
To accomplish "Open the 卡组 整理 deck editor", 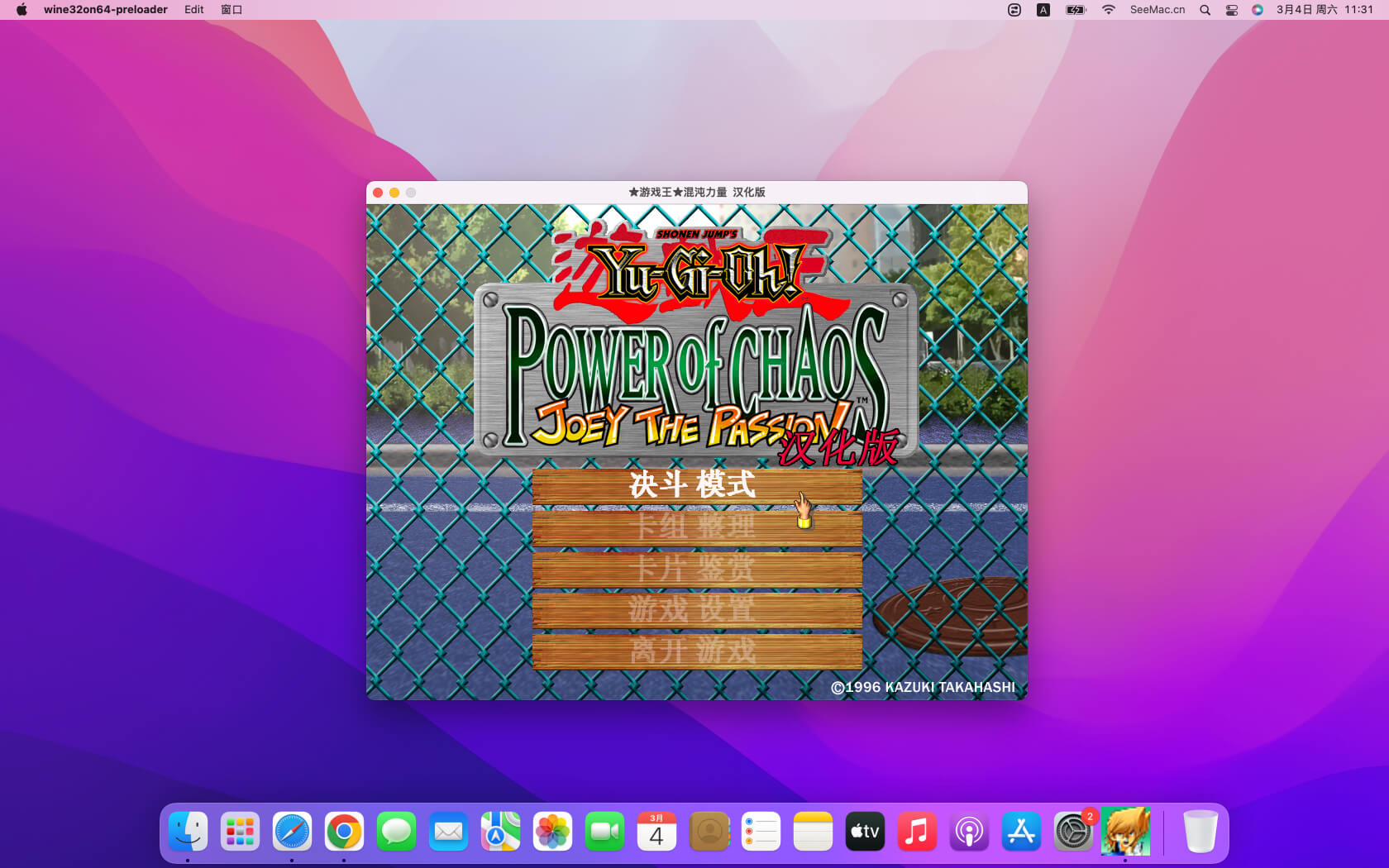I will [697, 527].
